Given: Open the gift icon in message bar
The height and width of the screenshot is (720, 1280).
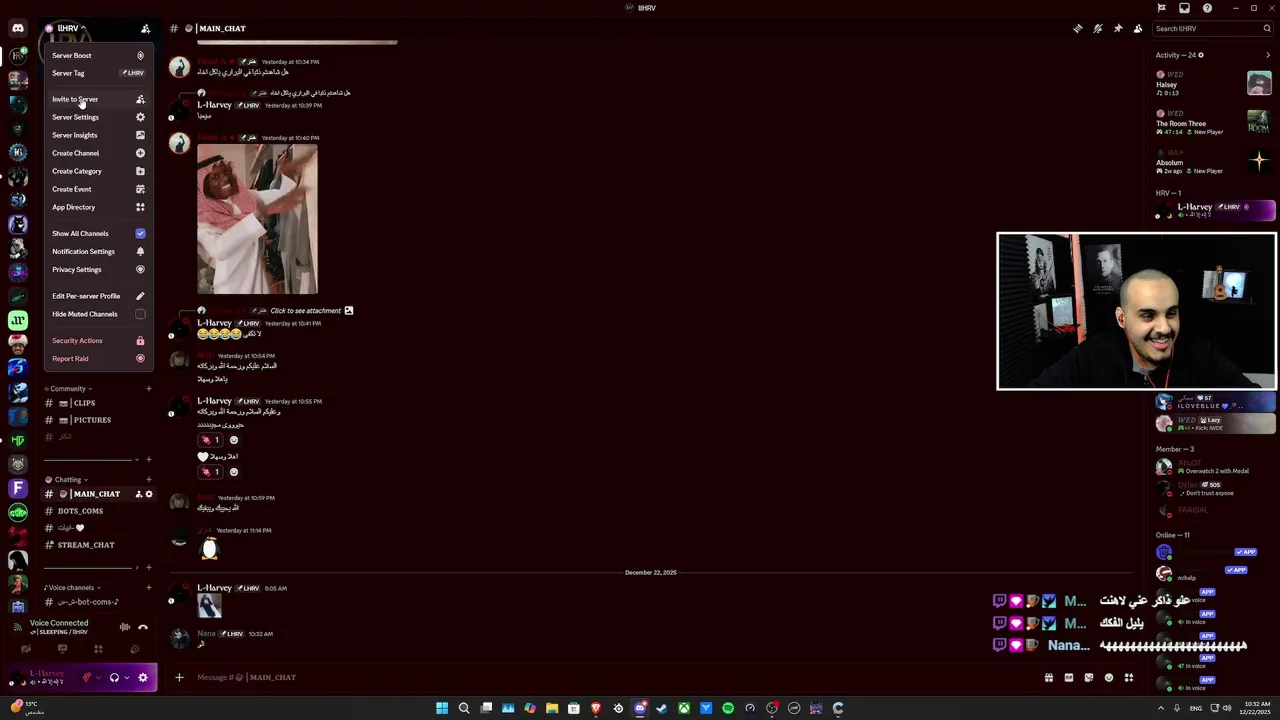Looking at the screenshot, I should pyautogui.click(x=1049, y=677).
